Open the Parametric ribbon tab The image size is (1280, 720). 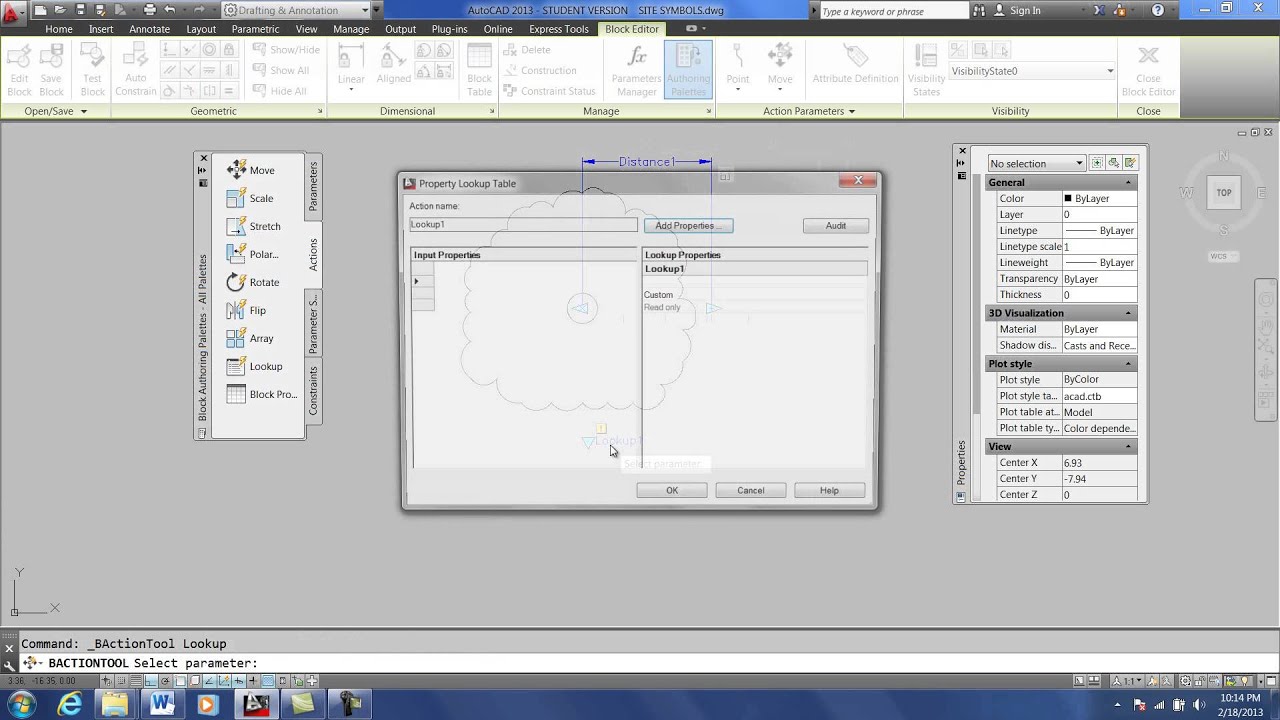(x=255, y=29)
